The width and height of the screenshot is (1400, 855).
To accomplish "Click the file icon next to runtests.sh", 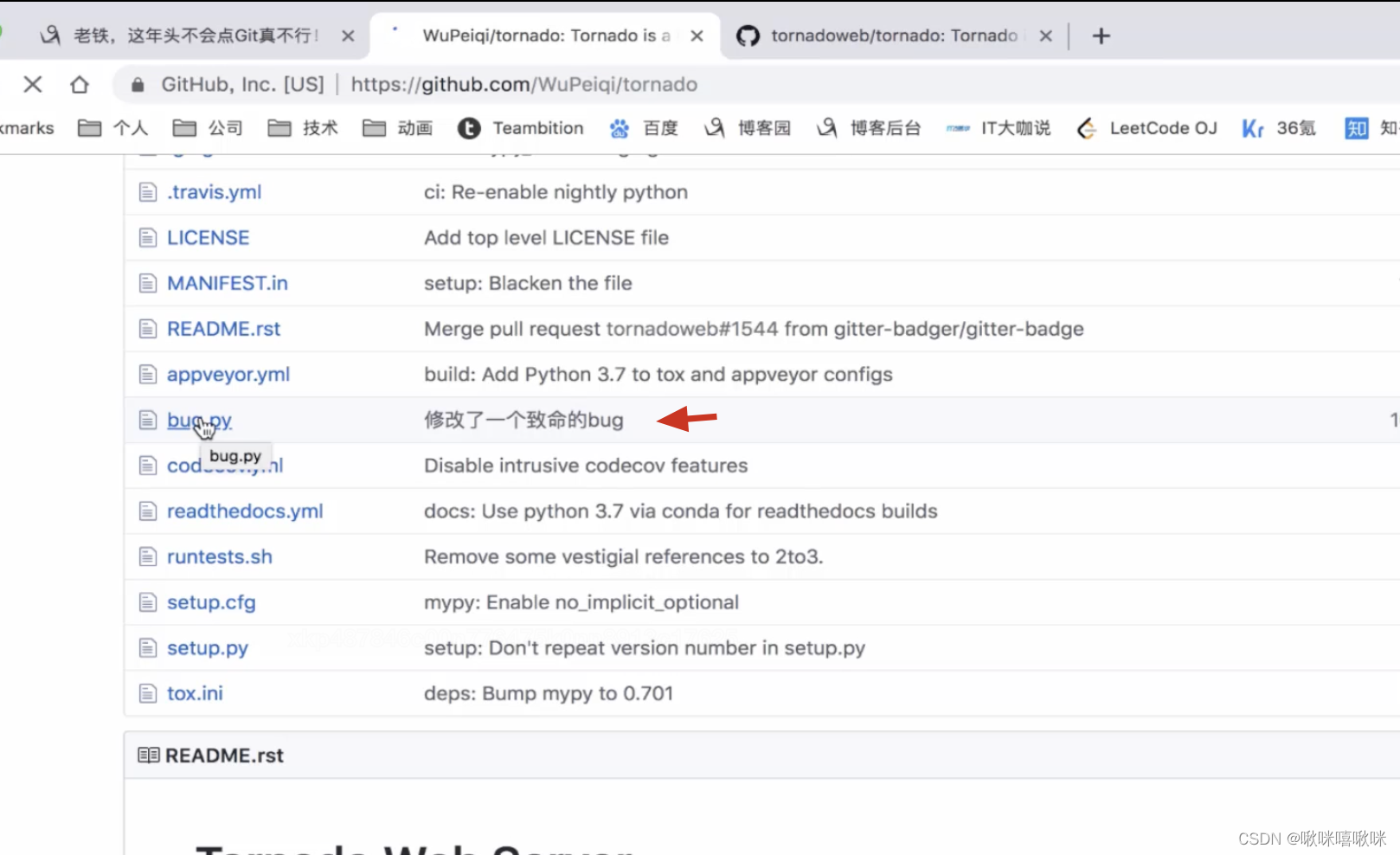I will (148, 556).
